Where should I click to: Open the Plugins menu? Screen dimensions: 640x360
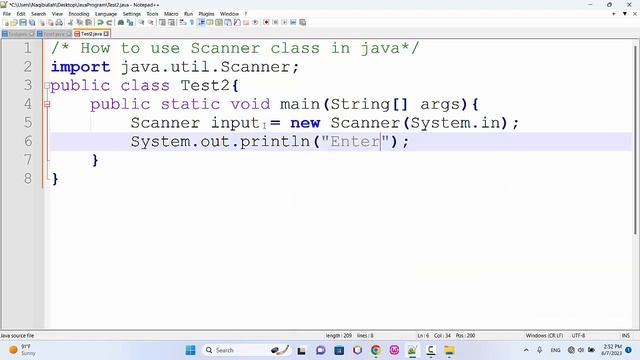click(x=206, y=14)
